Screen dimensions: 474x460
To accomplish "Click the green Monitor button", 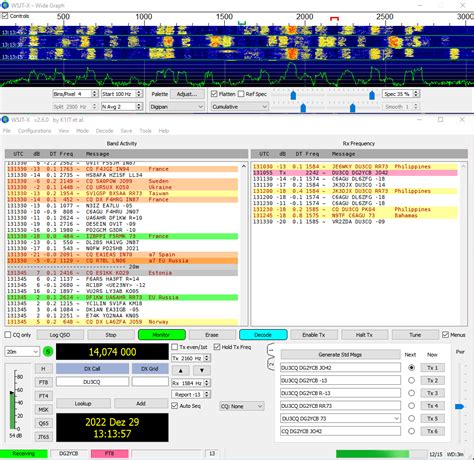I will tap(162, 335).
